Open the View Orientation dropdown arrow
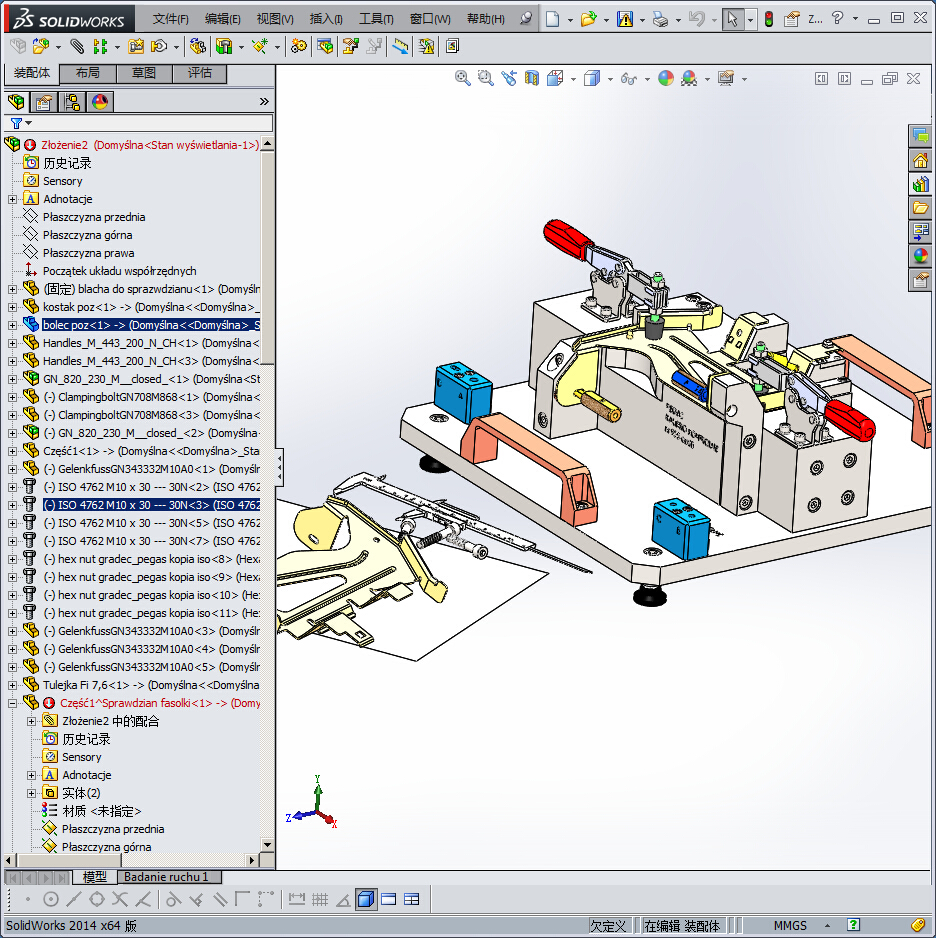This screenshot has width=936, height=938. pos(573,79)
